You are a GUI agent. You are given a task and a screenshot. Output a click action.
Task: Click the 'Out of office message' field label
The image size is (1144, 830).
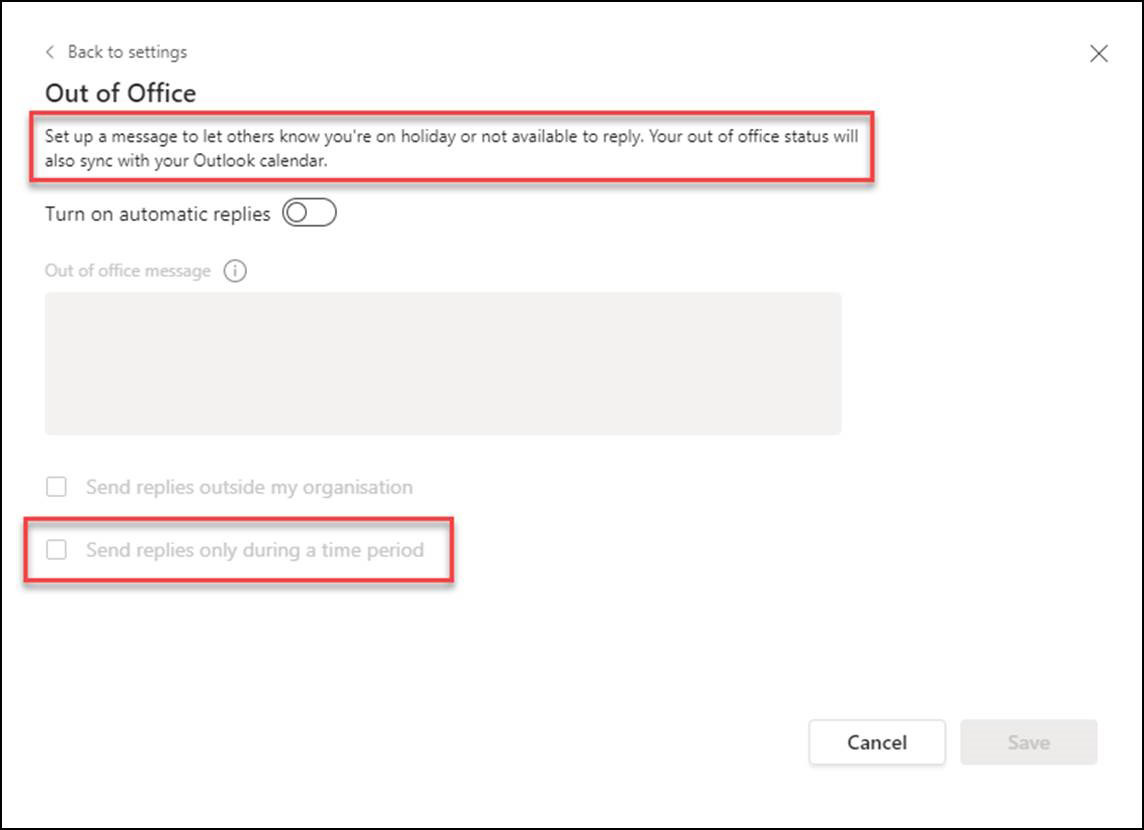(x=128, y=271)
